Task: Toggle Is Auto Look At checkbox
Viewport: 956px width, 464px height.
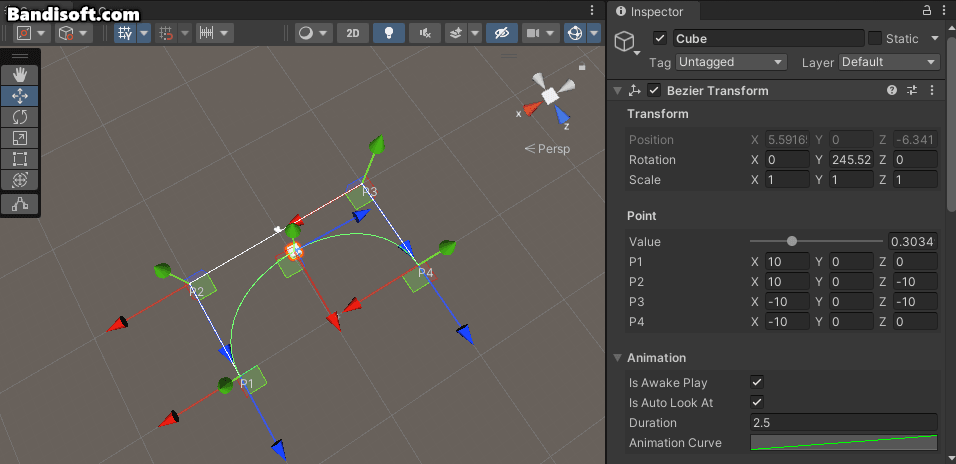Action: (x=757, y=402)
